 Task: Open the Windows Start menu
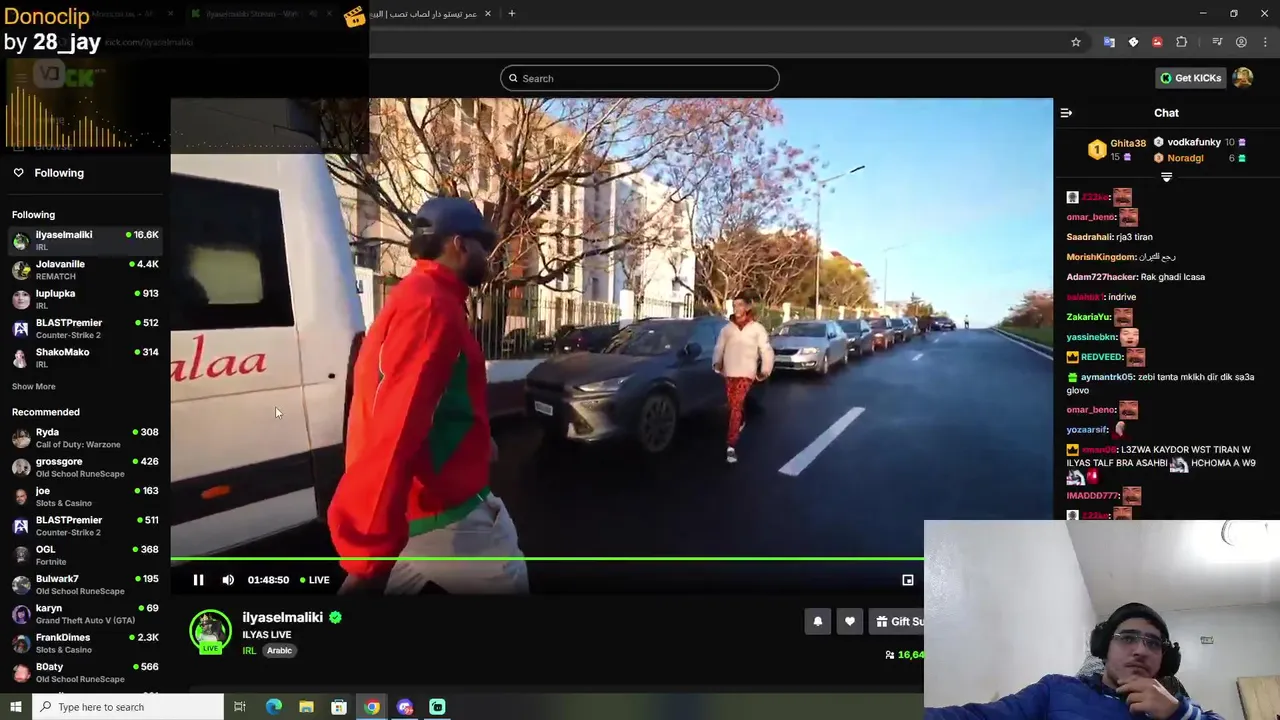pyautogui.click(x=16, y=707)
